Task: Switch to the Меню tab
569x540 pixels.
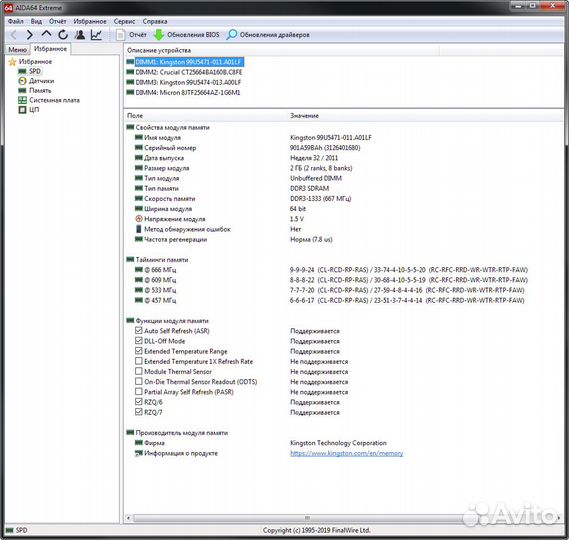Action: tap(17, 50)
